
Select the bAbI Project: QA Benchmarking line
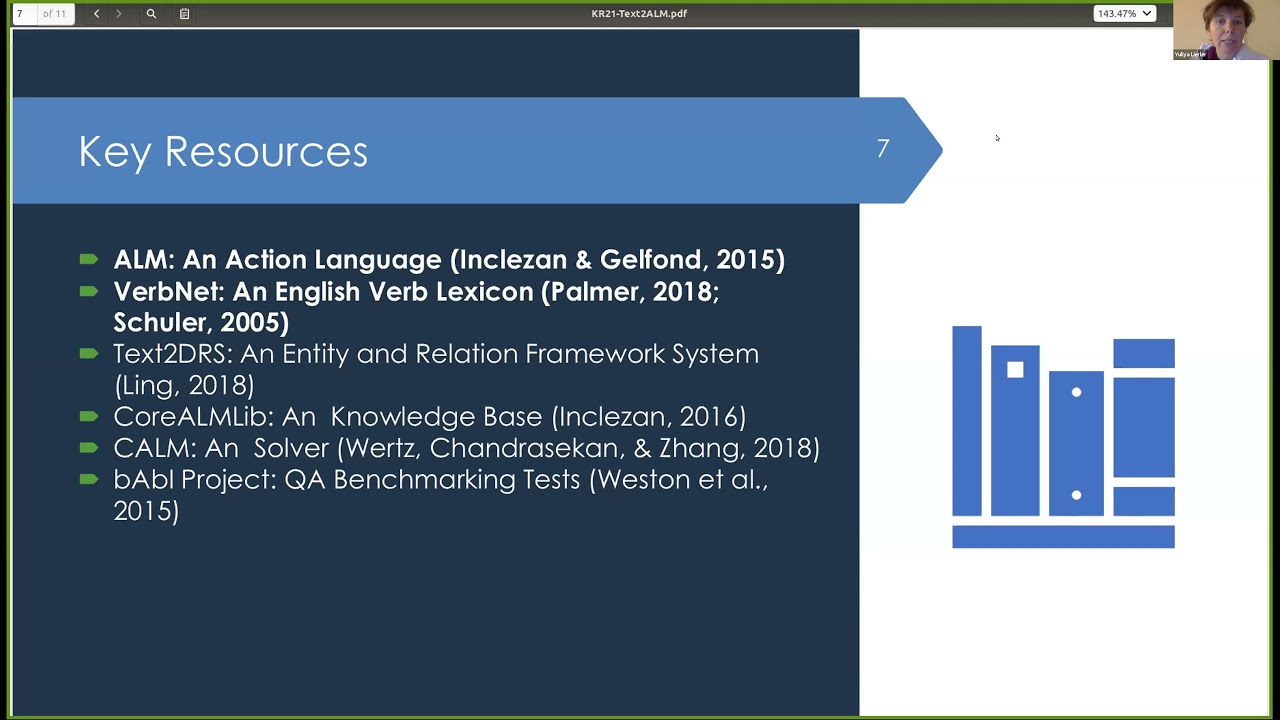coord(440,495)
